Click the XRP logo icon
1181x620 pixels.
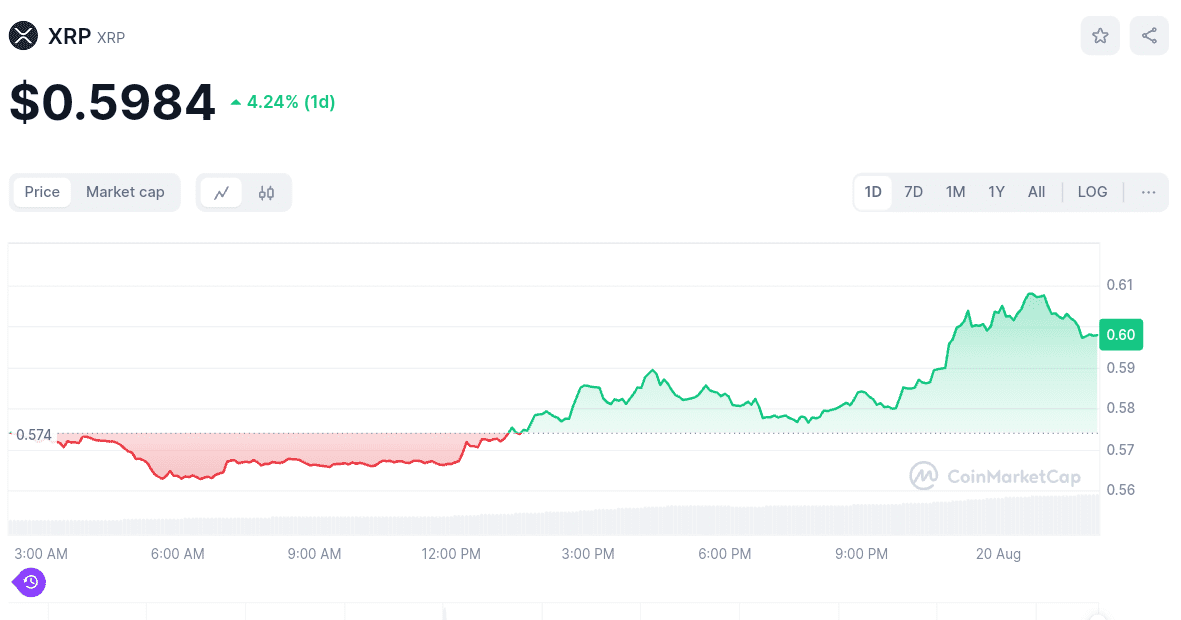(x=21, y=35)
